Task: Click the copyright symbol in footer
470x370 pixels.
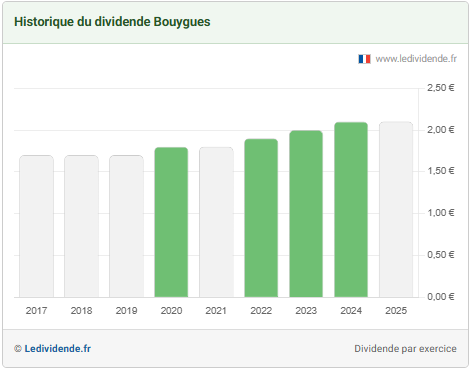Action: click(x=18, y=349)
